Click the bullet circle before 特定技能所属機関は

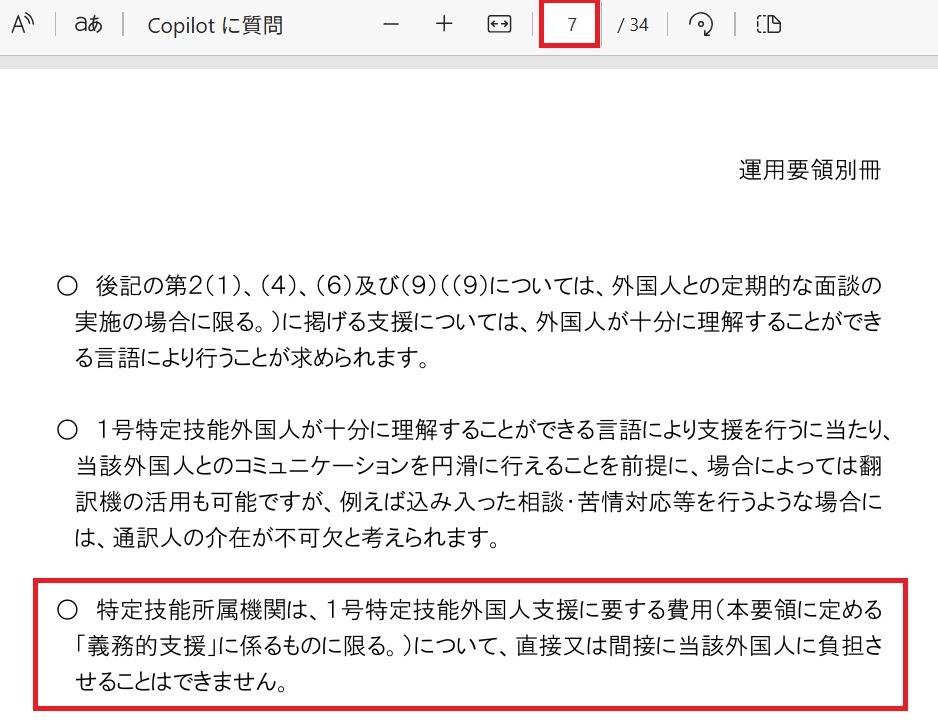click(x=67, y=609)
